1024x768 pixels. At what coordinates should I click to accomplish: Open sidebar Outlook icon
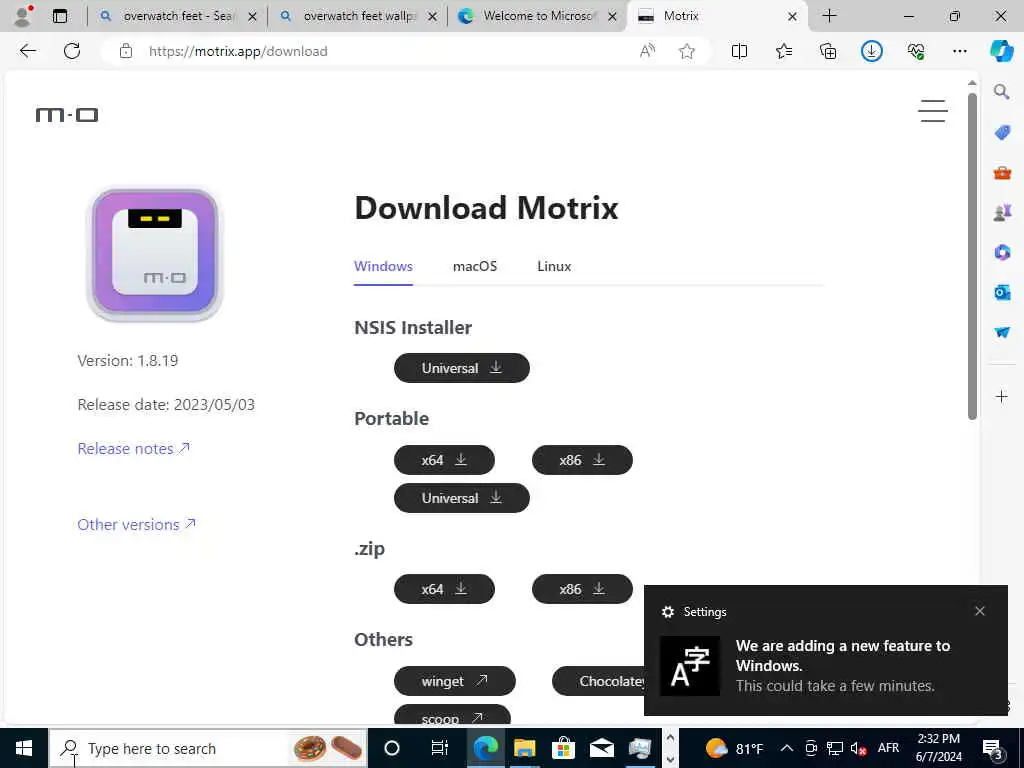pyautogui.click(x=1002, y=292)
